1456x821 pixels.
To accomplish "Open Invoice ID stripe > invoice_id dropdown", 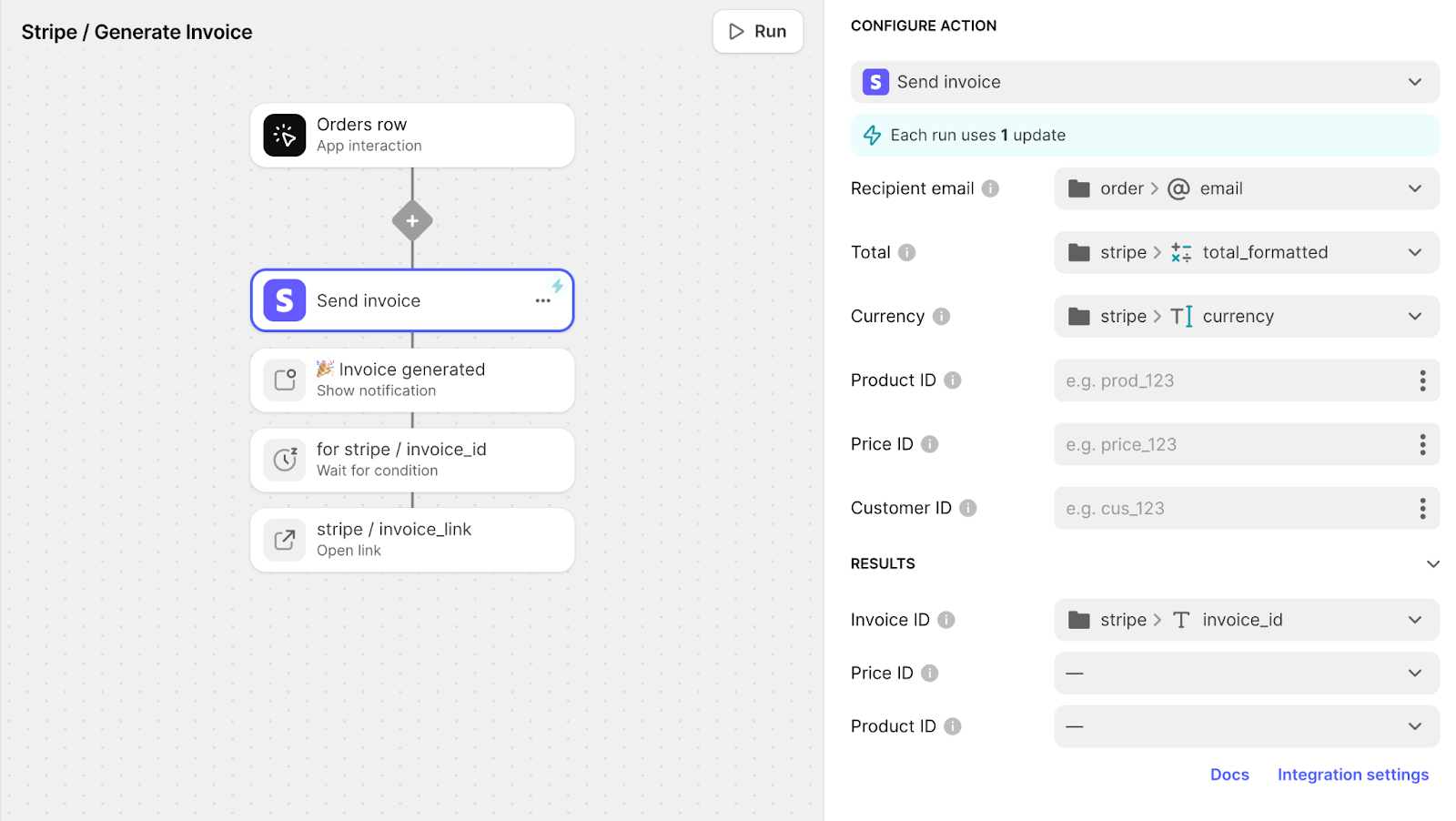I will point(1247,620).
